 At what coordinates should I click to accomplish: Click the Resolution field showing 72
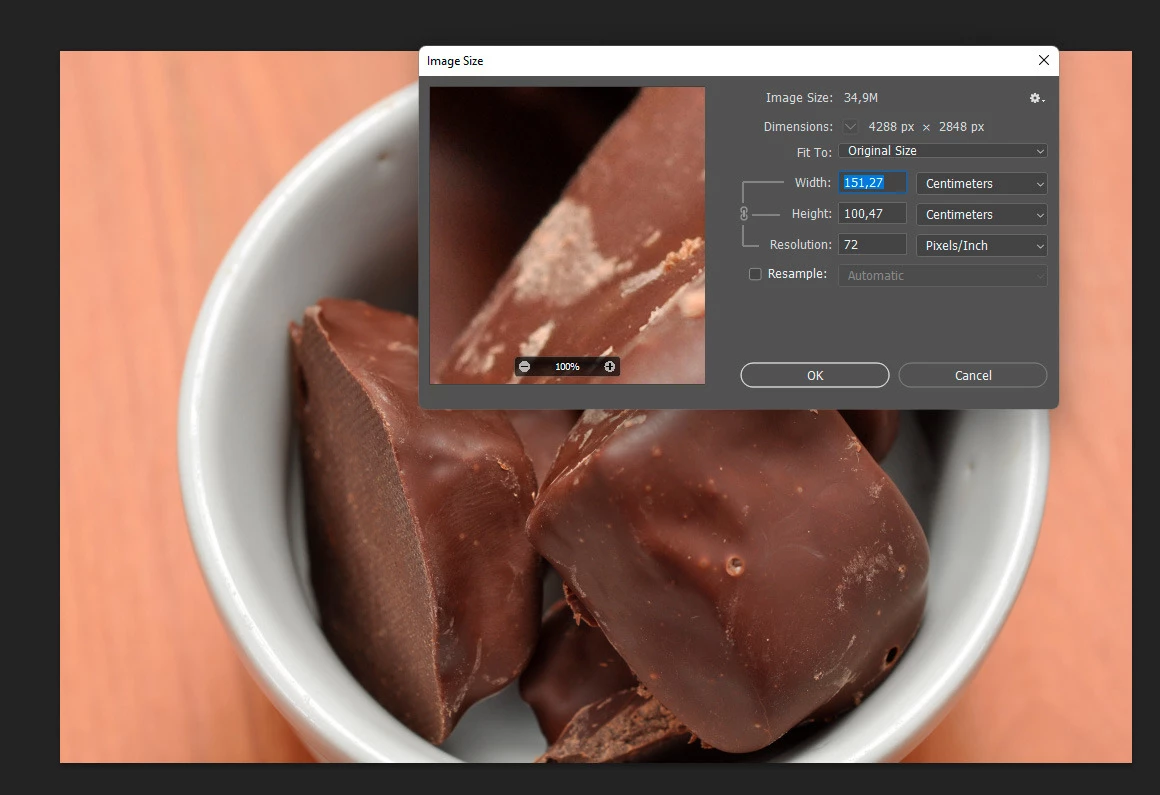872,245
